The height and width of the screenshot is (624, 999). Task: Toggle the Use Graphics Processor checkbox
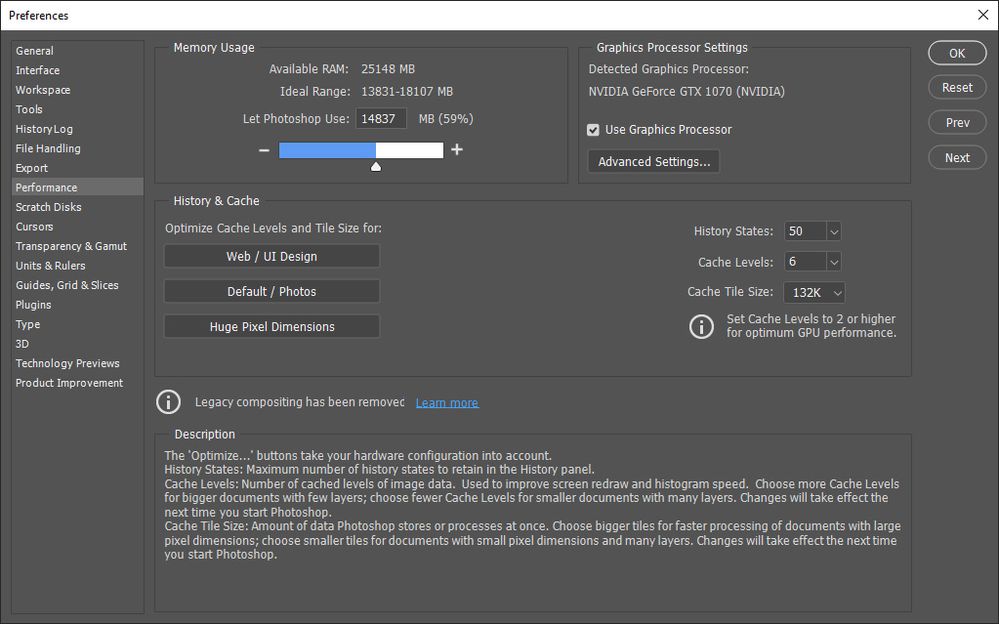tap(593, 130)
